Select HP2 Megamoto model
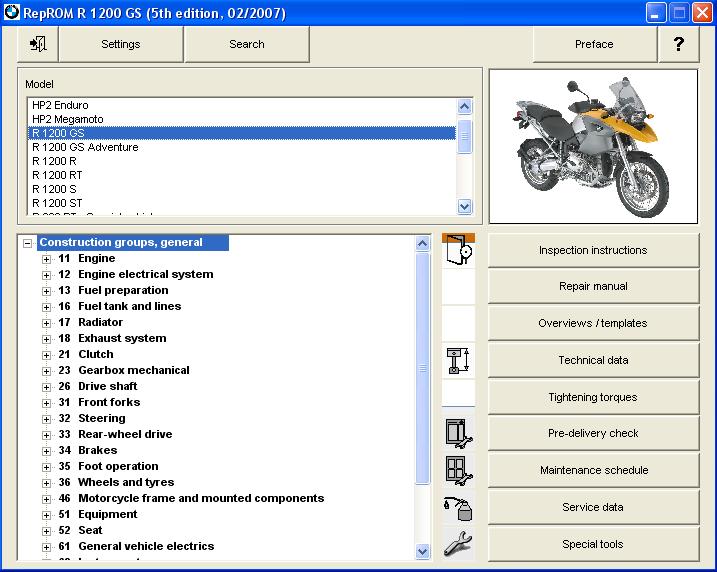The height and width of the screenshot is (572, 717). (x=67, y=119)
